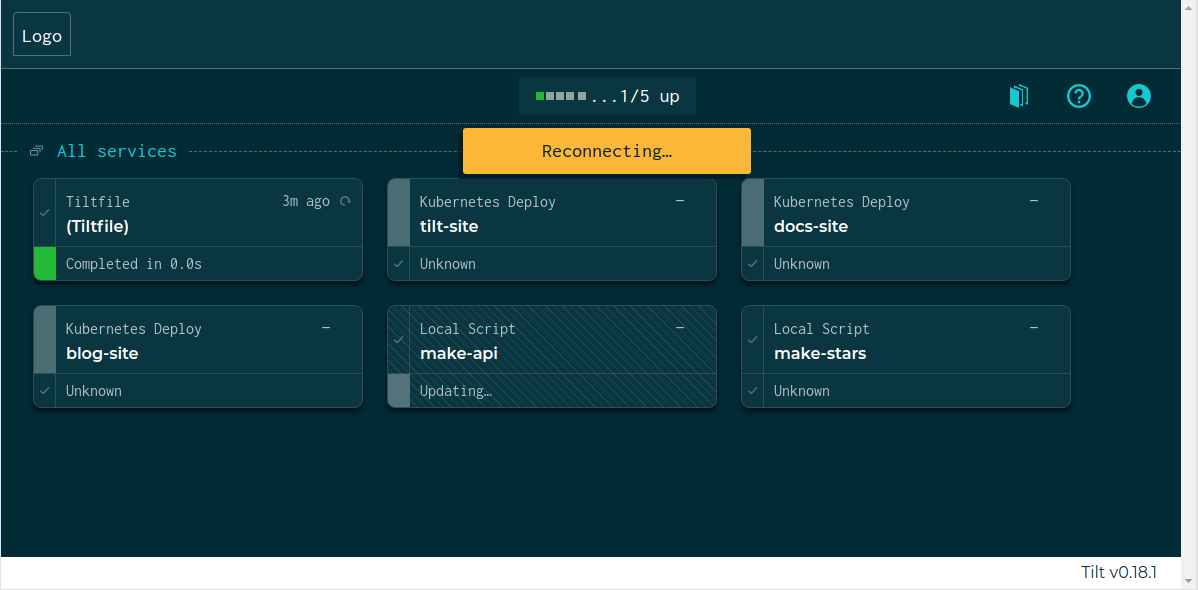This screenshot has width=1198, height=590.
Task: Open the make-stars resource card
Action: (905, 356)
